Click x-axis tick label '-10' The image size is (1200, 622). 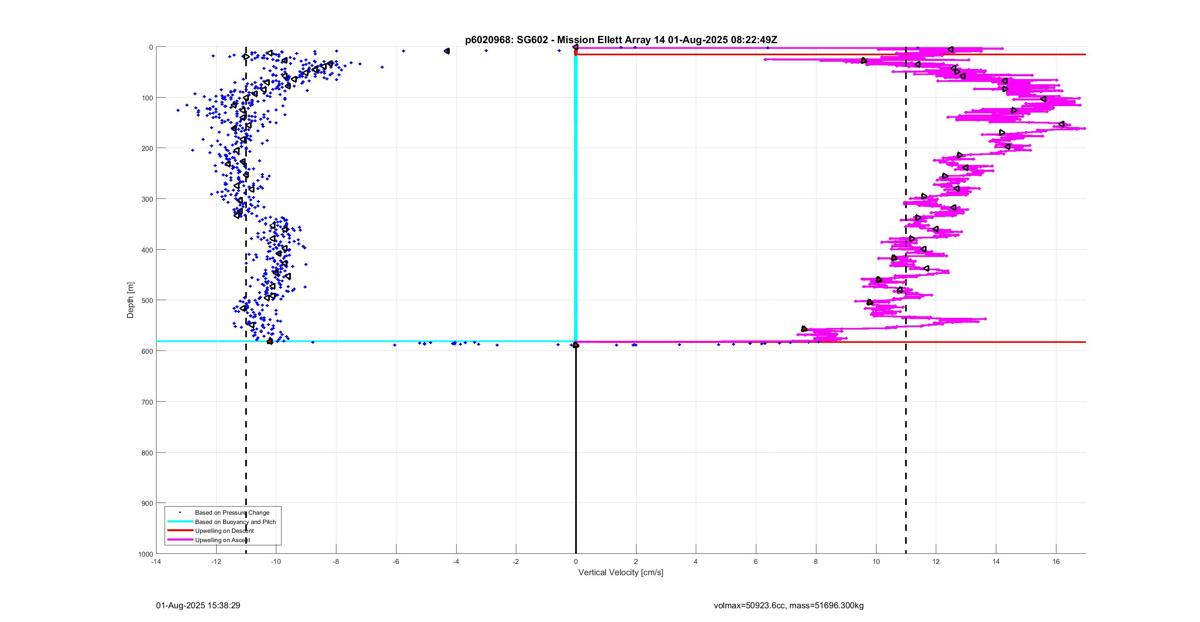[x=276, y=561]
